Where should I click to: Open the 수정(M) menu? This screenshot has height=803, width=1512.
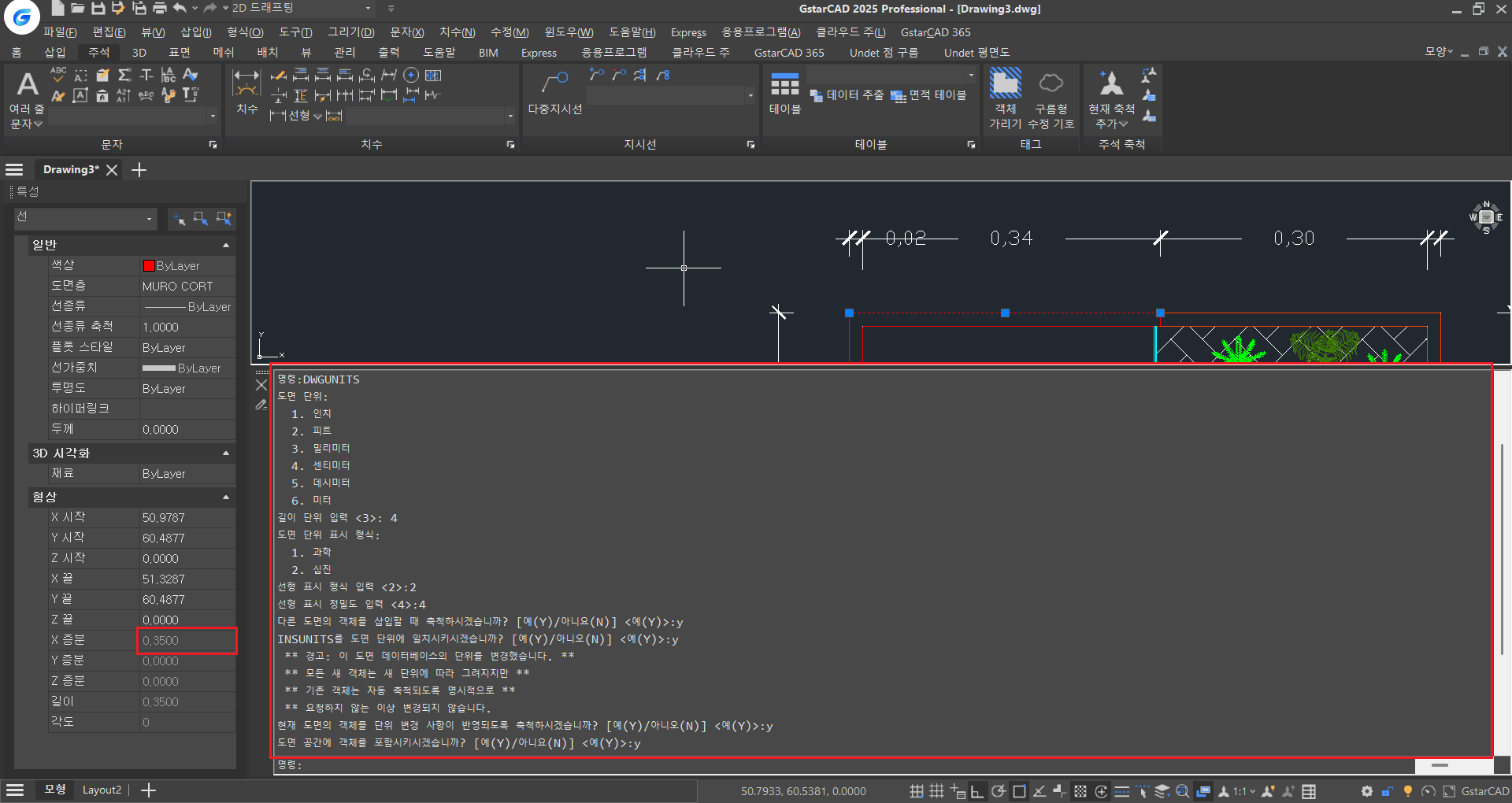click(x=509, y=32)
